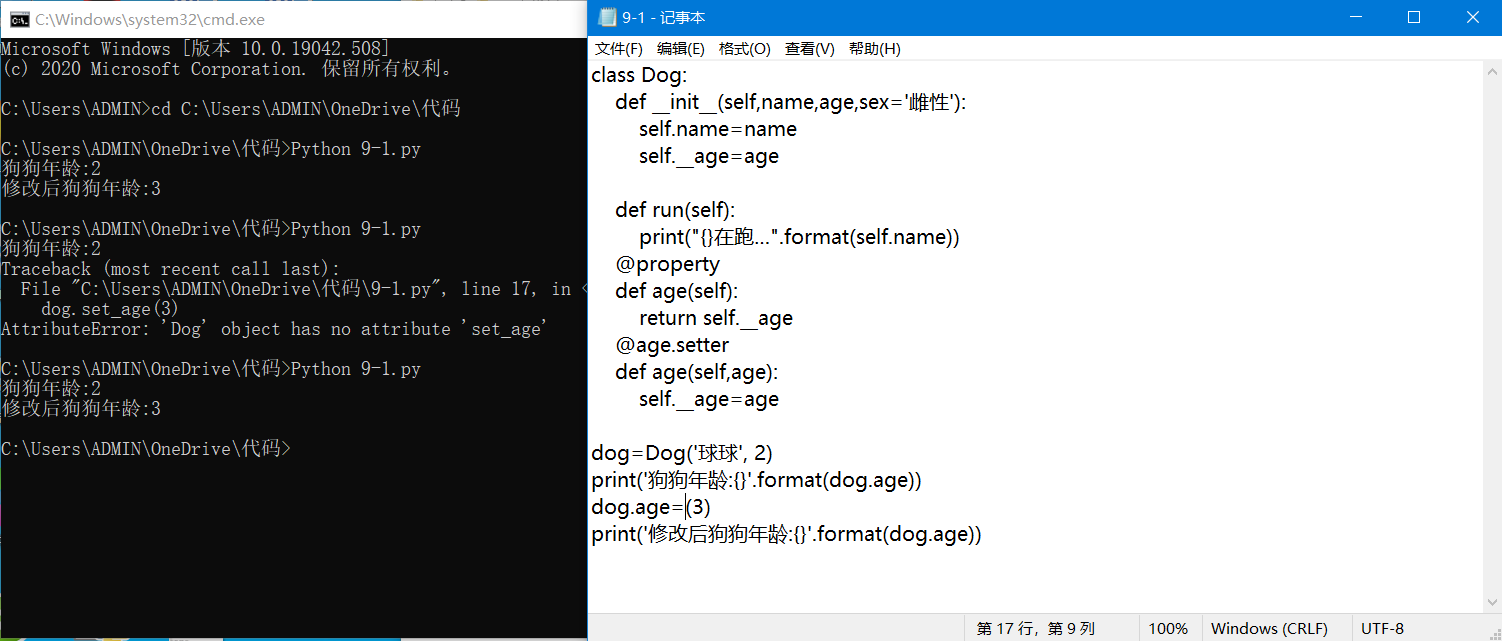Click the 100% zoom status bar field
This screenshot has width=1502, height=641.
click(x=1167, y=628)
